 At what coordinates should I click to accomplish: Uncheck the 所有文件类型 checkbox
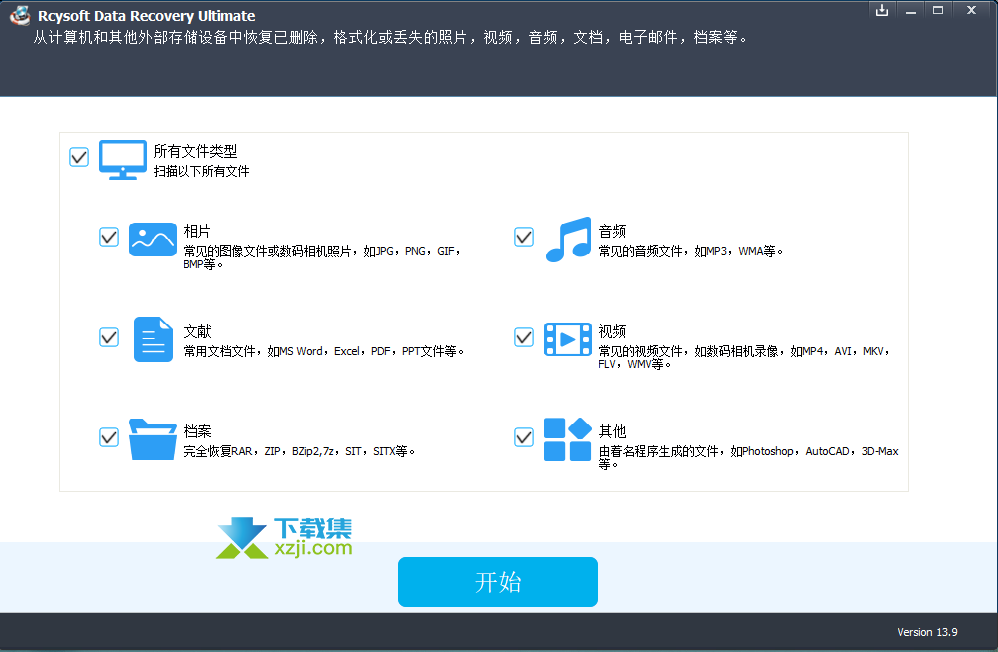pyautogui.click(x=79, y=157)
